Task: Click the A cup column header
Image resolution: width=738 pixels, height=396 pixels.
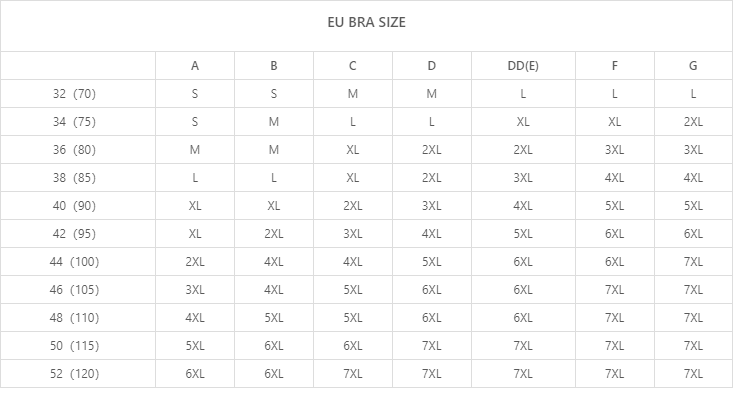Action: tap(195, 66)
